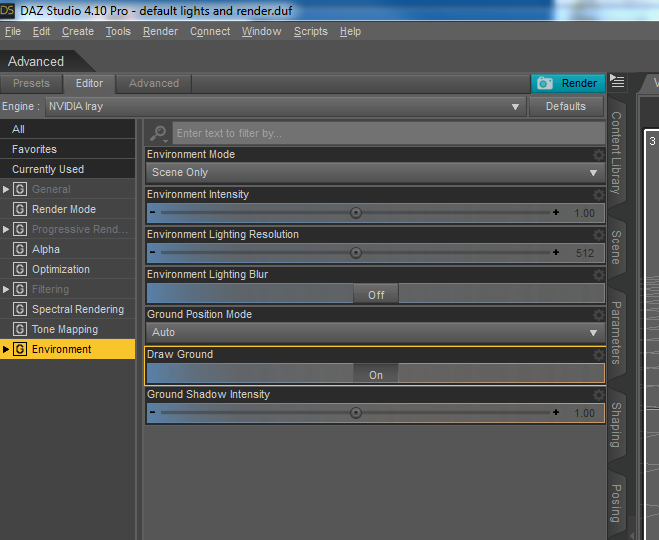Open the Posing side tab

(x=616, y=503)
